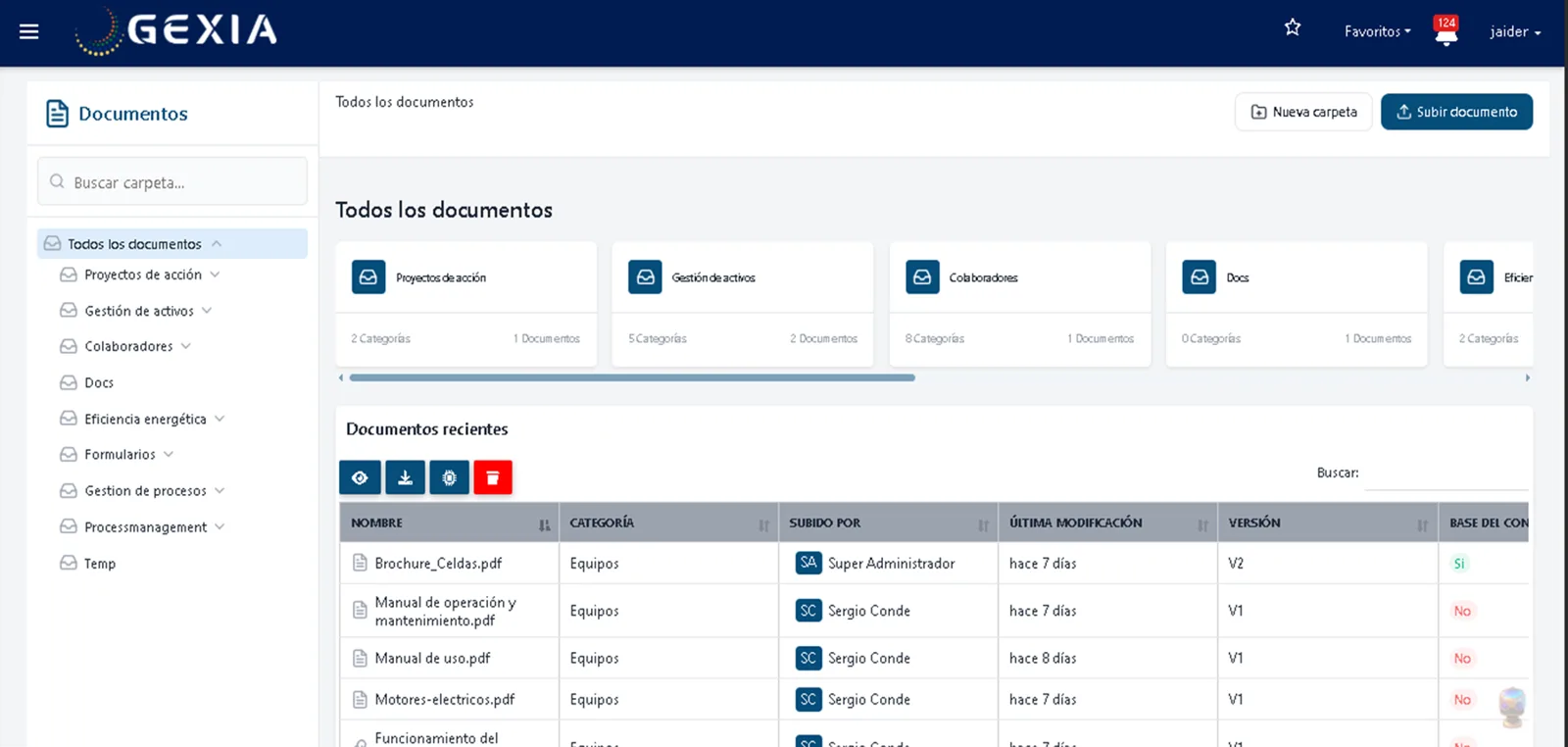Expand the Eficiencia energética folder chevron
The height and width of the screenshot is (747, 1568).
220,419
